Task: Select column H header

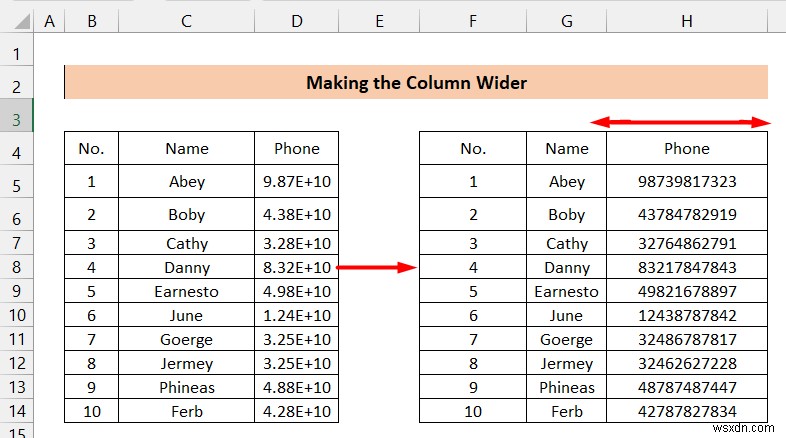Action: (x=687, y=21)
